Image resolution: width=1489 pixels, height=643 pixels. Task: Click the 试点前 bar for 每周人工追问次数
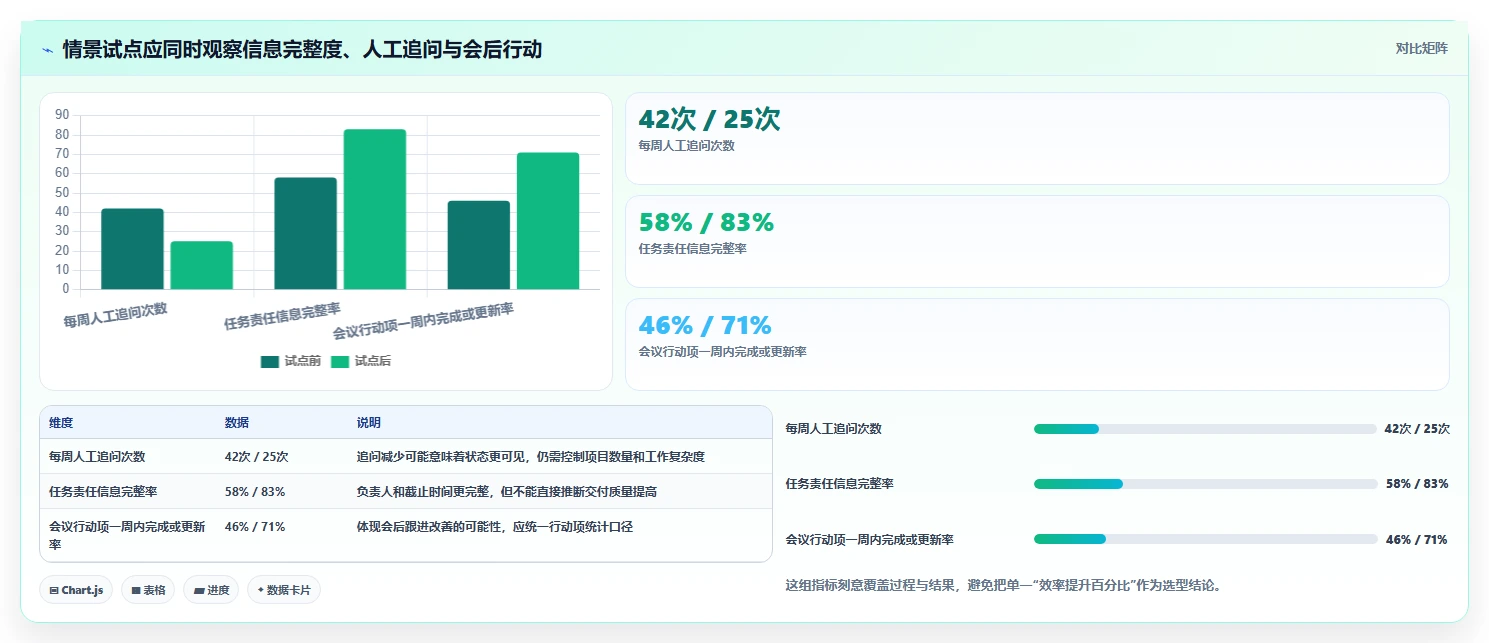coord(132,249)
